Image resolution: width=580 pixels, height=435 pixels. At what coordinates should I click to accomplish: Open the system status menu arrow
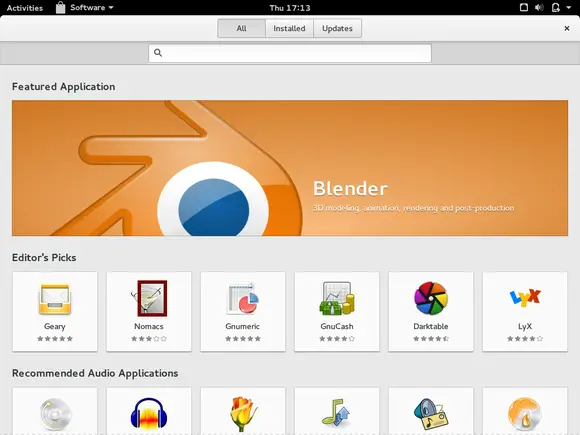(x=569, y=7)
